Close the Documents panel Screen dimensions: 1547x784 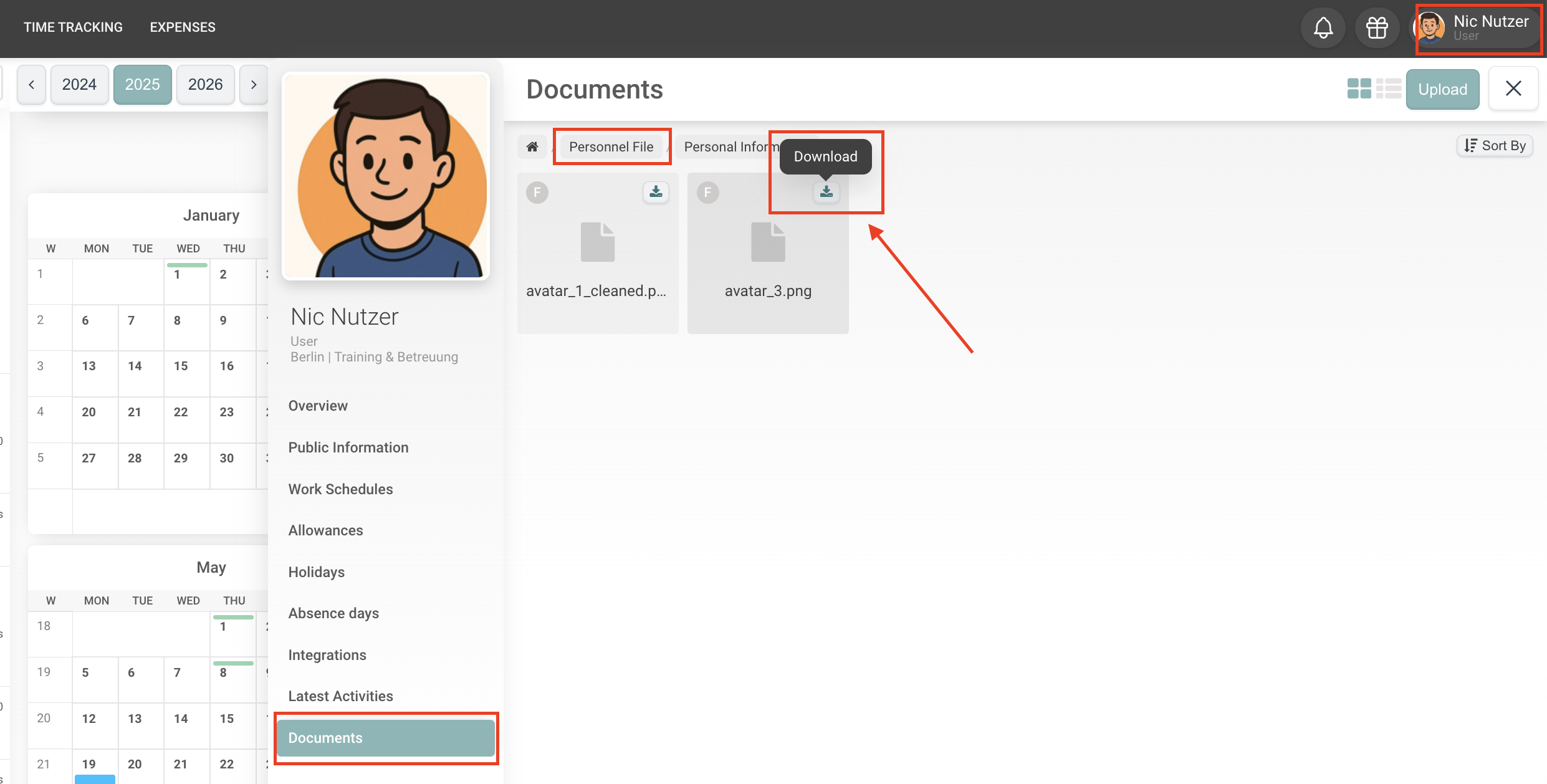[1513, 88]
